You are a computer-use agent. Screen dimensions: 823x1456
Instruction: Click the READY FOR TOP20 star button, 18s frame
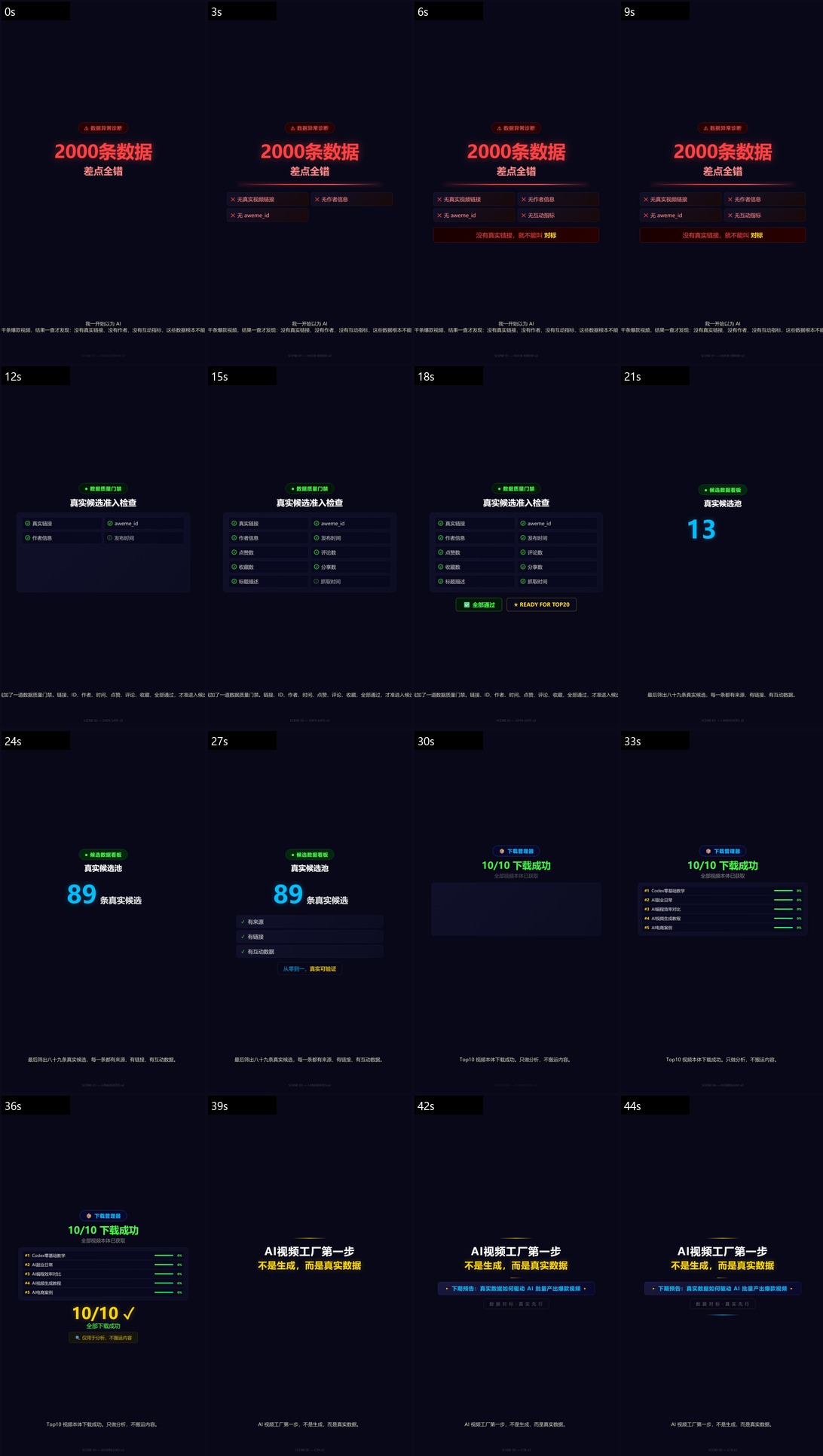click(x=541, y=604)
